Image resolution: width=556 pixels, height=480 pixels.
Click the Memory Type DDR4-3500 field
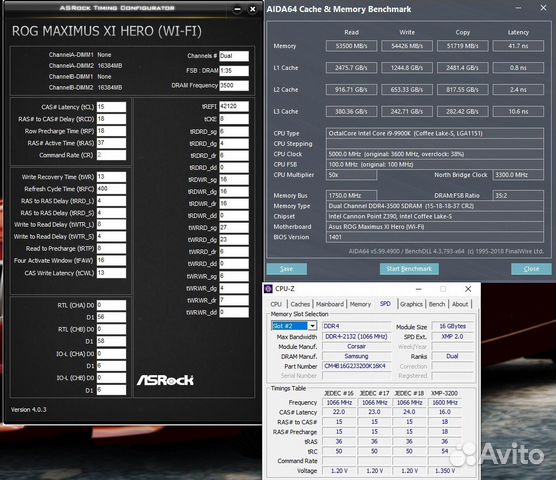[x=435, y=206]
